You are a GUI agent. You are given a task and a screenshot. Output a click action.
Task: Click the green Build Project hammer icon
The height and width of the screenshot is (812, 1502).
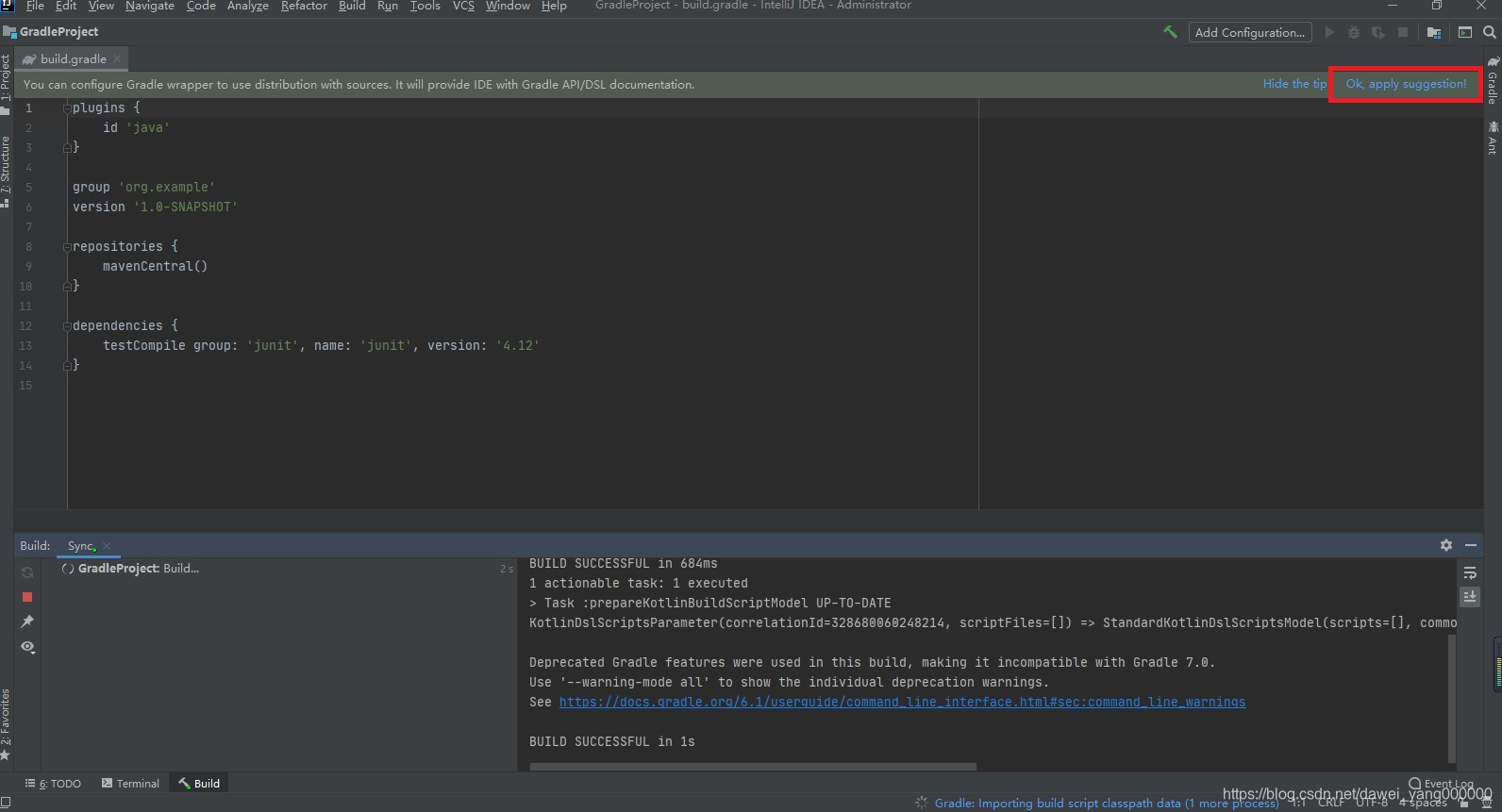tap(1170, 32)
